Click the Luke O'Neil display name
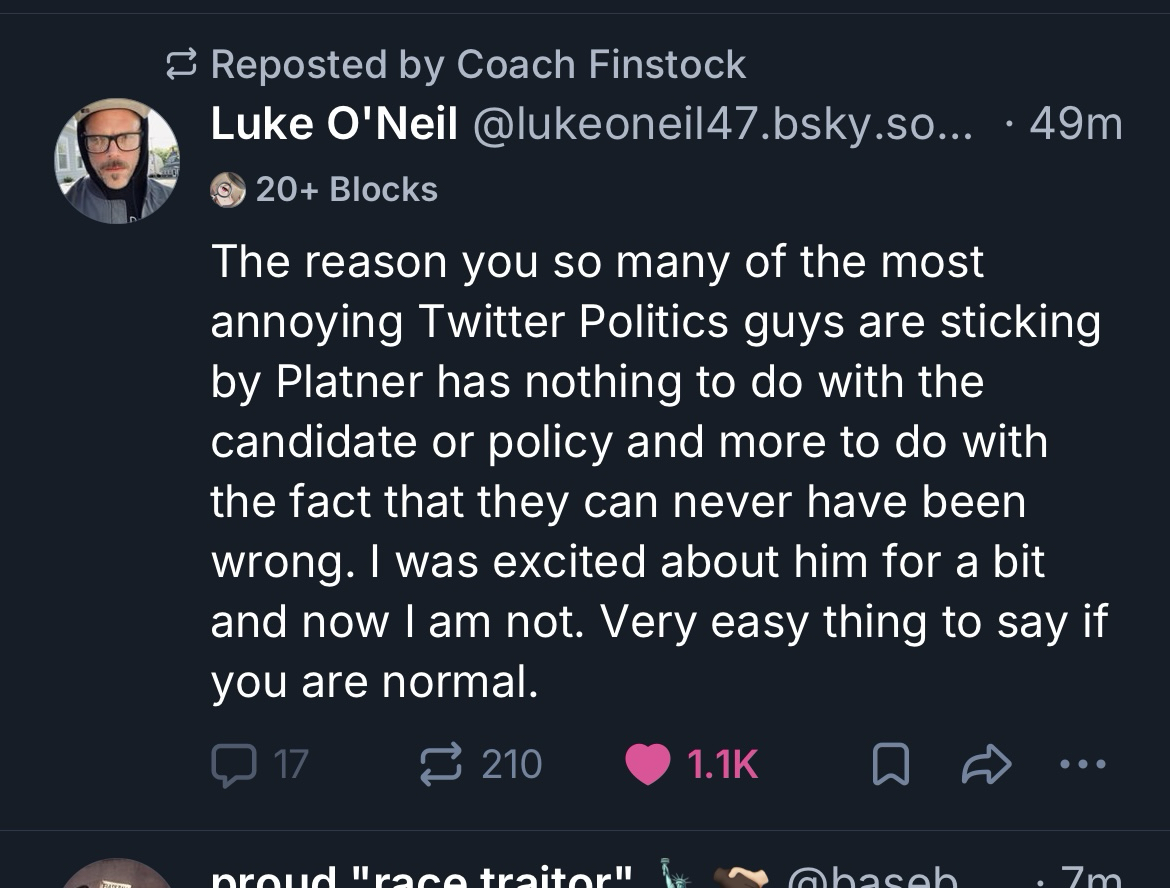1170x888 pixels. point(334,125)
